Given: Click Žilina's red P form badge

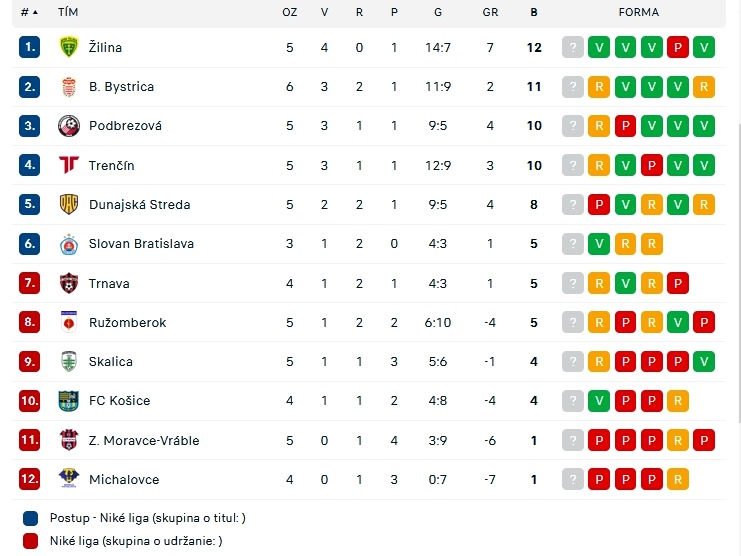Looking at the screenshot, I should coord(678,47).
